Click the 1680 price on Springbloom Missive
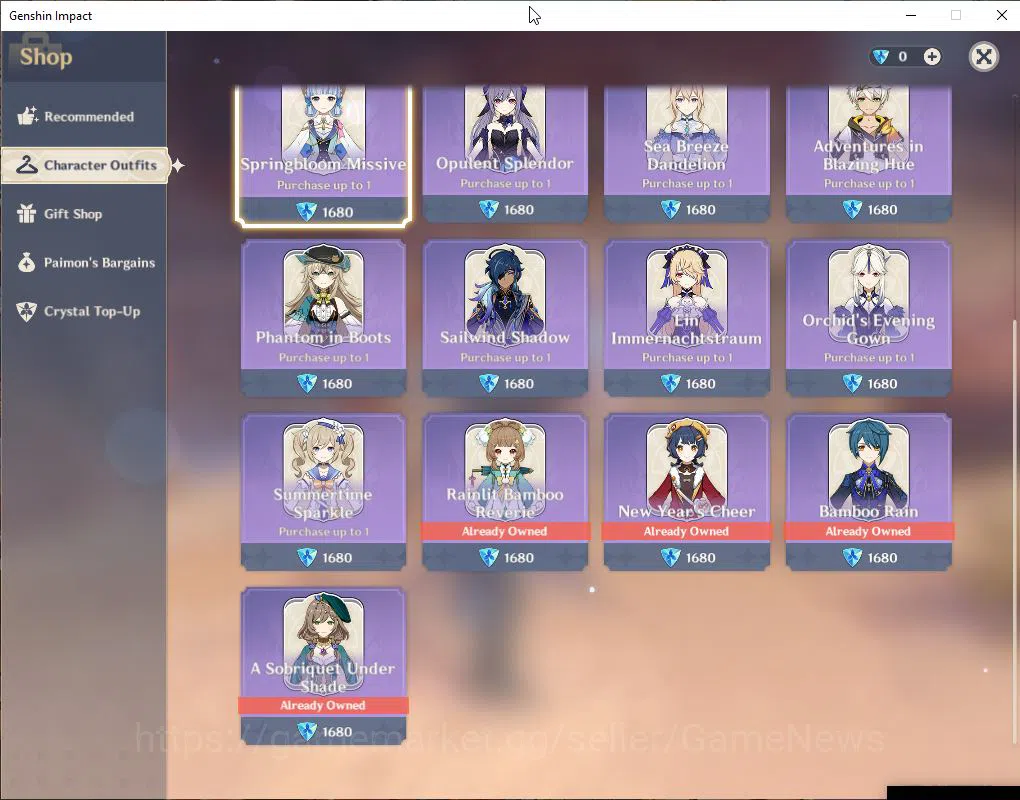 (x=337, y=212)
